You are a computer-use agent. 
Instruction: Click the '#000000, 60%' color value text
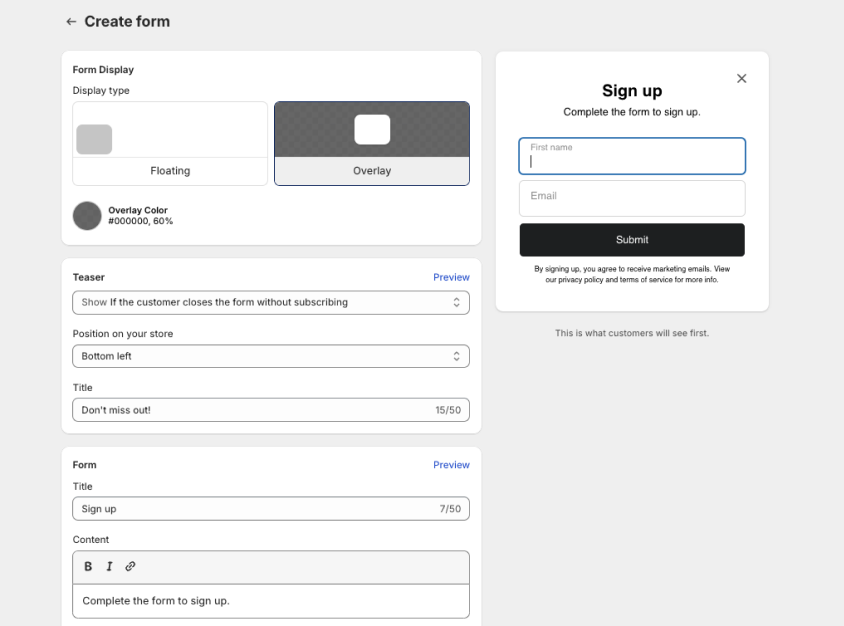[140, 221]
